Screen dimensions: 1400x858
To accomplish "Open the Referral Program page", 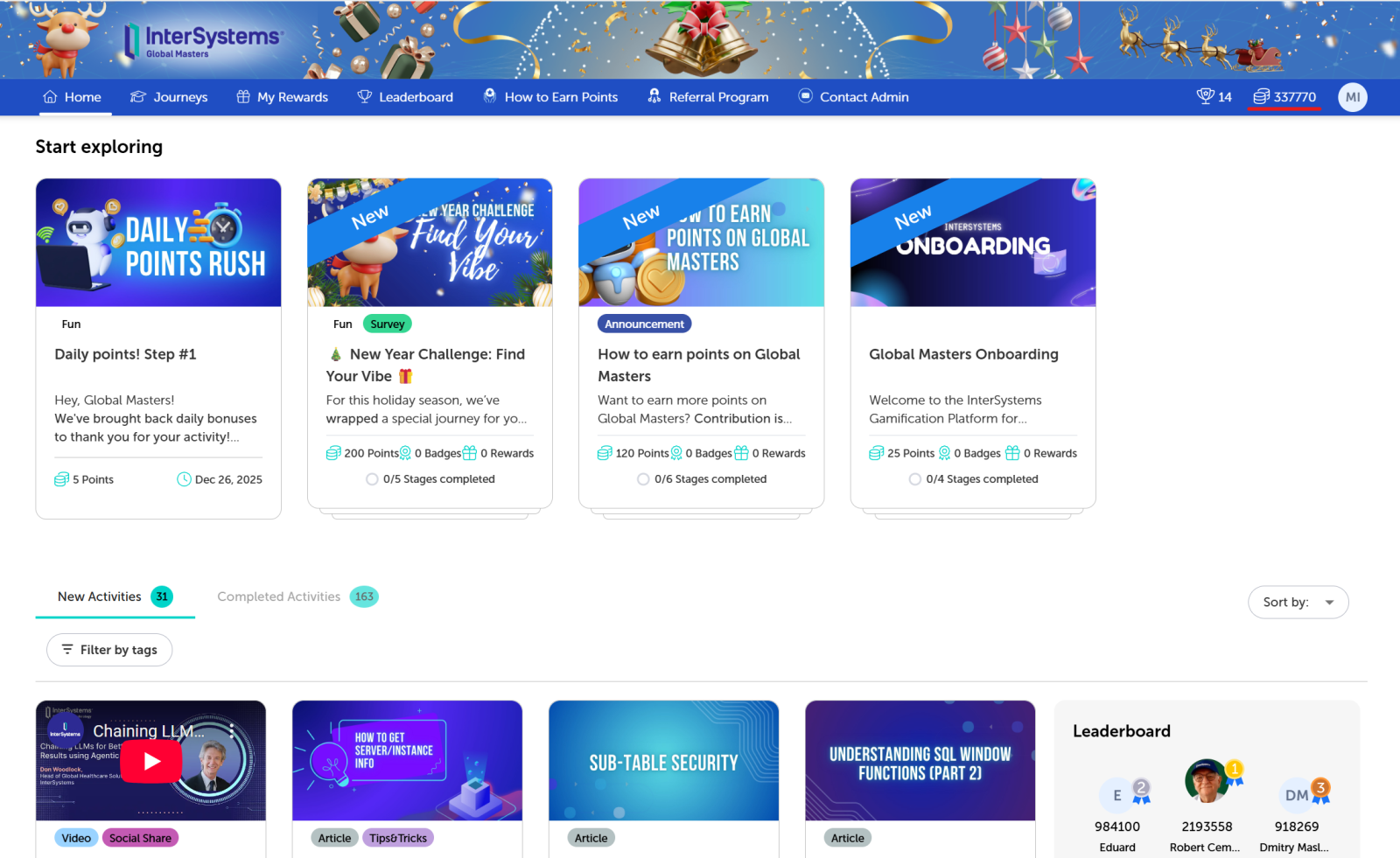I will tap(708, 97).
